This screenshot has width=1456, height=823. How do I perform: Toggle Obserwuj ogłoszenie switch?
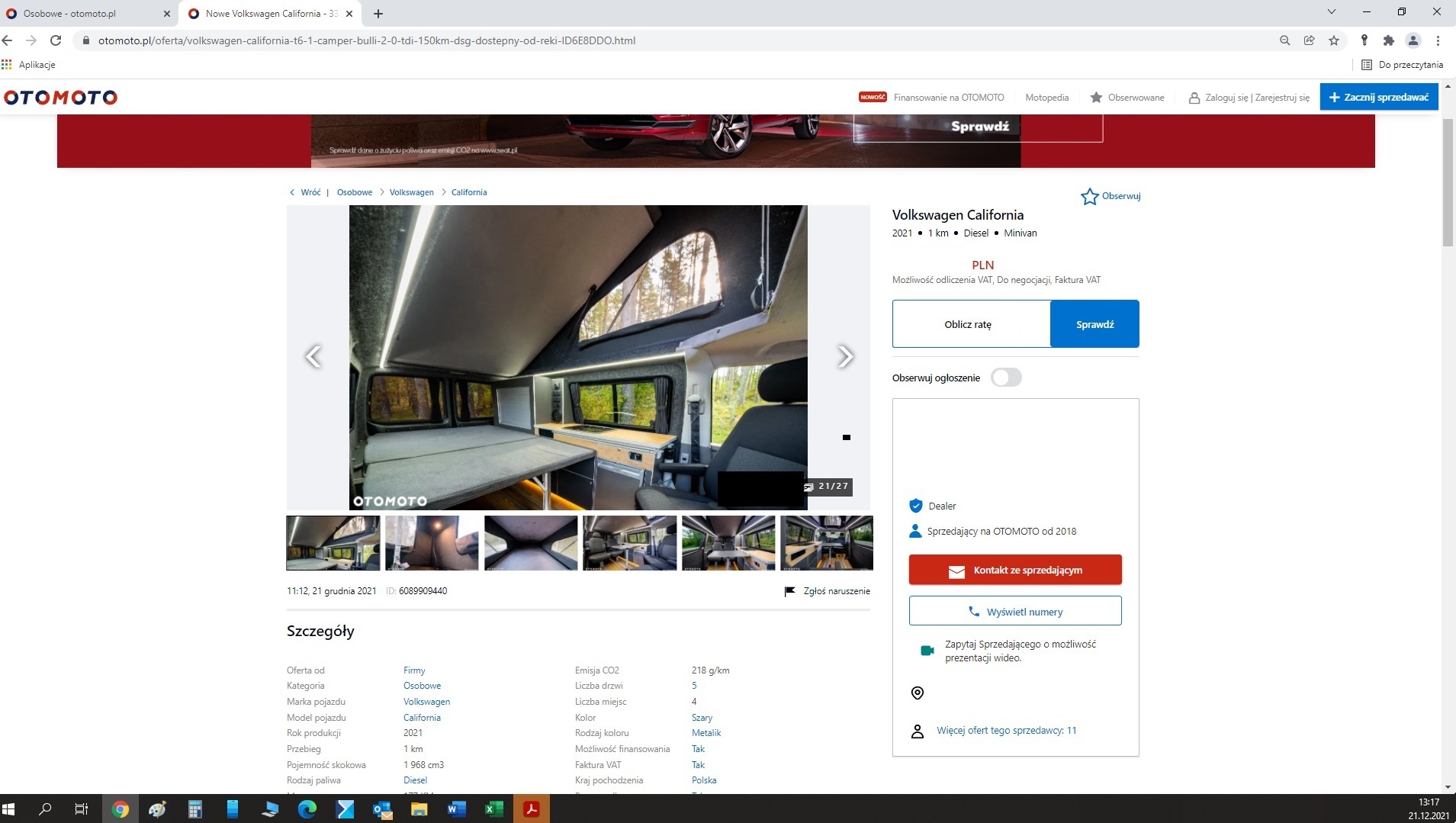click(x=1005, y=378)
